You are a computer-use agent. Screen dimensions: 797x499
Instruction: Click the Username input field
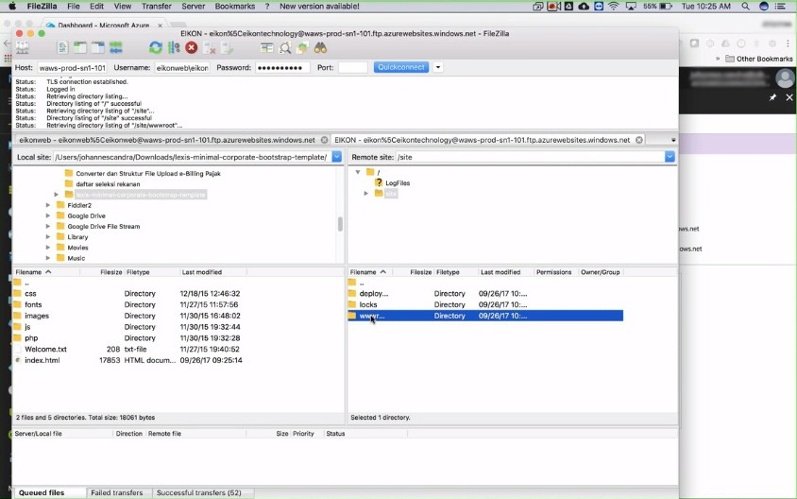point(182,68)
